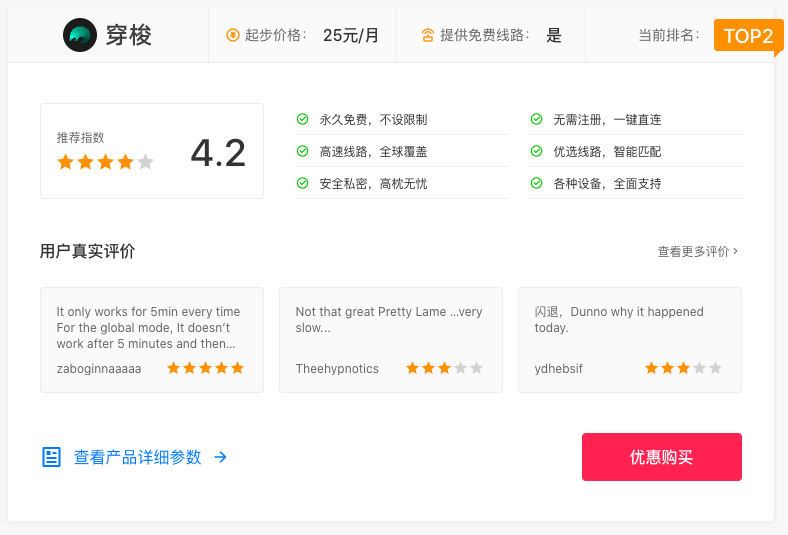This screenshot has height=535, width=788.
Task: Click the router icon beside 提供免费线路
Action: pyautogui.click(x=428, y=35)
